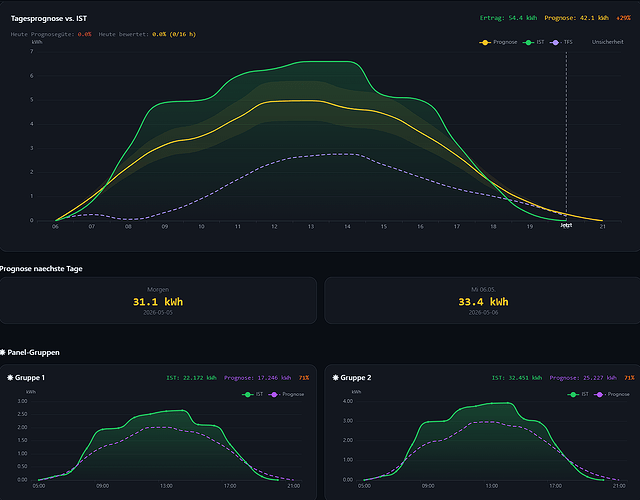Screen dimensions: 640x500
Task: Toggle the Unsicherheit legend entry
Action: coord(607,42)
